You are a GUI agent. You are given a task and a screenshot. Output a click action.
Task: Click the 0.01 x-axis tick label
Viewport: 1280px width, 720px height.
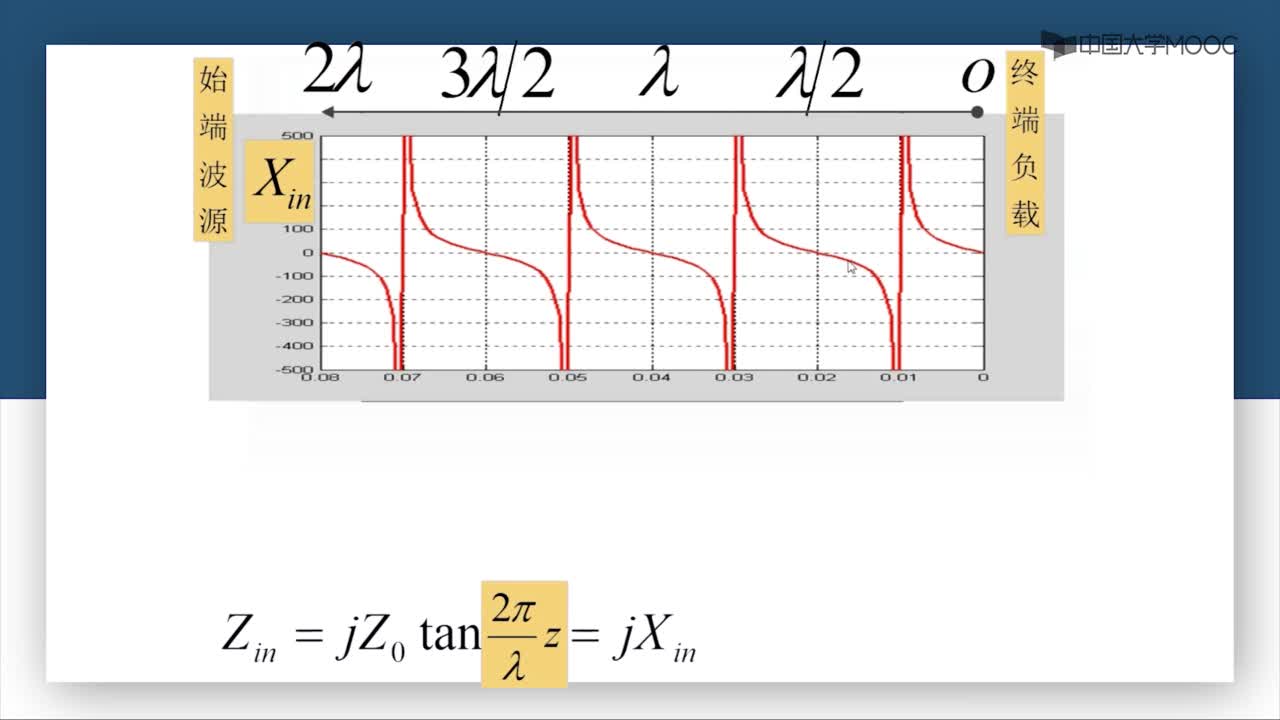coord(901,377)
